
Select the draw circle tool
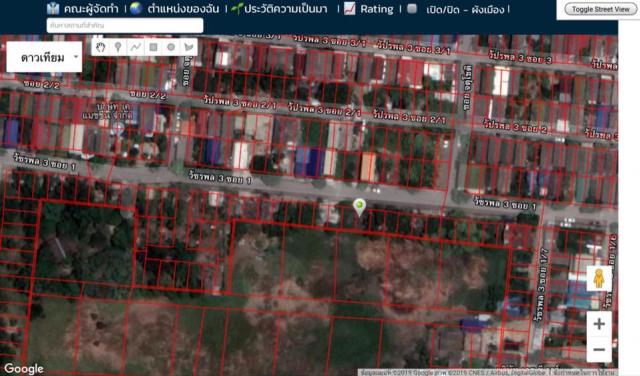(171, 47)
